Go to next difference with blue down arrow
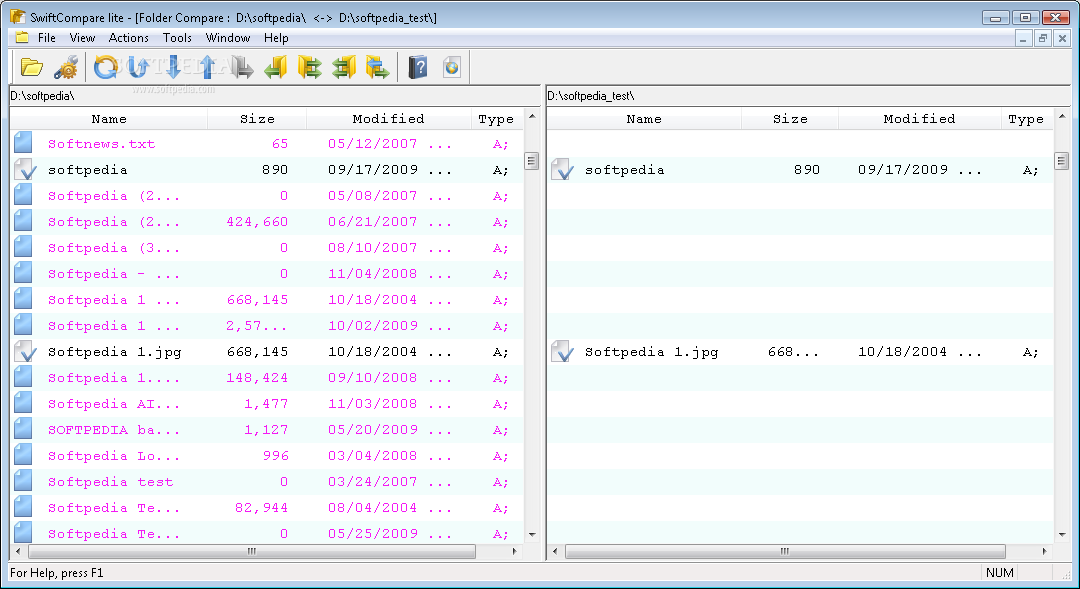1080x589 pixels. tap(174, 68)
